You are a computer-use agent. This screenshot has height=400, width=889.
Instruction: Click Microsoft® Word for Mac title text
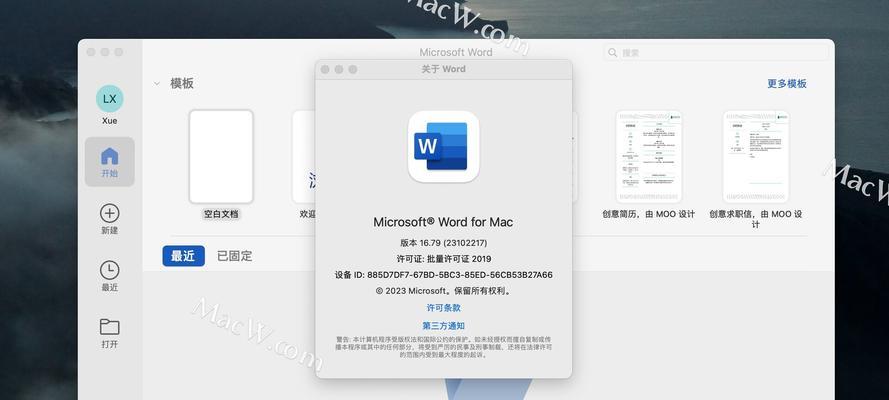point(443,222)
